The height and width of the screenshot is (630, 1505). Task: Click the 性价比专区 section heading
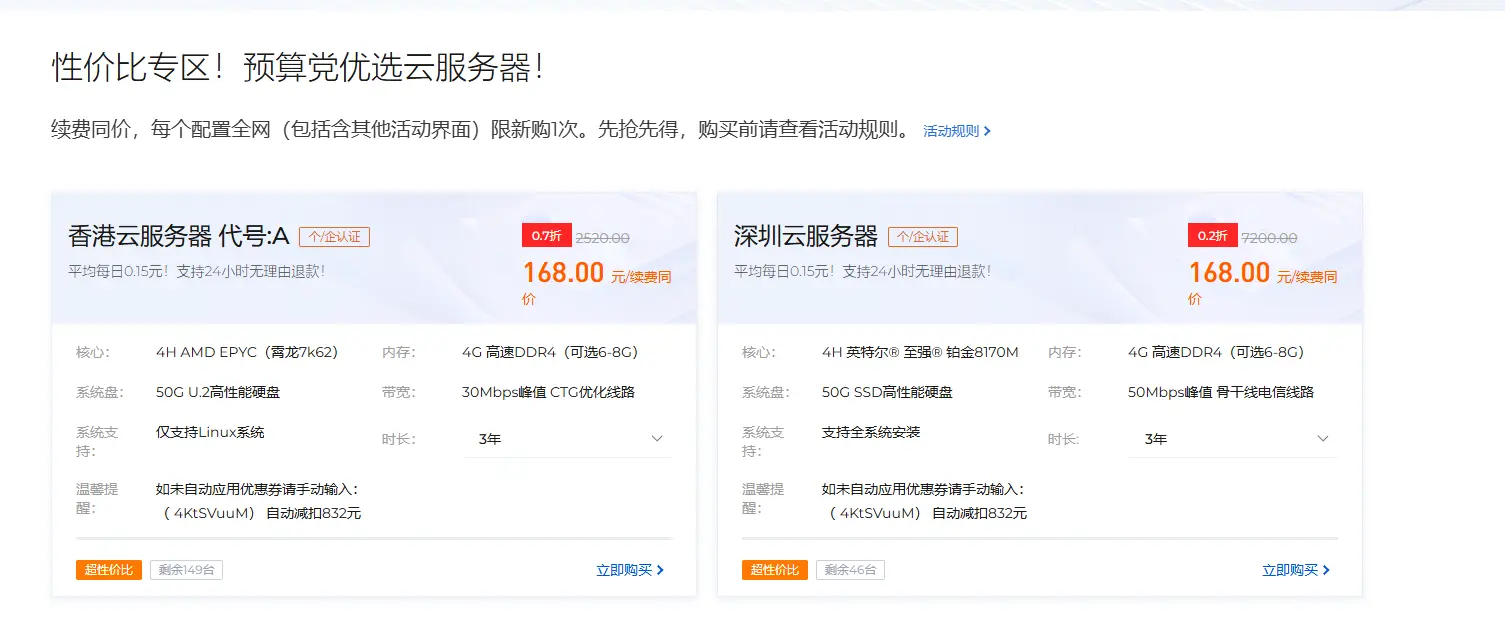[298, 67]
